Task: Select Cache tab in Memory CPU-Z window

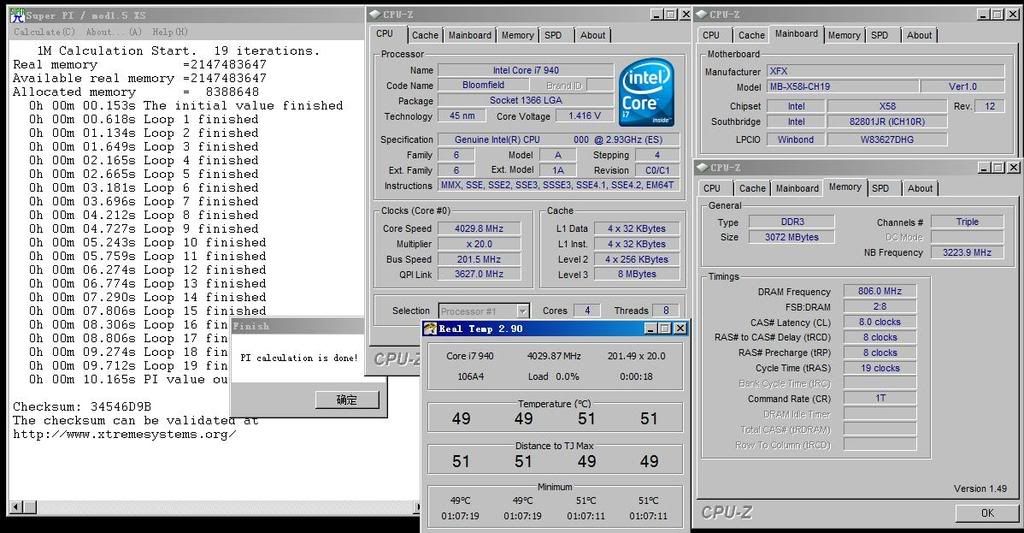Action: coord(752,188)
